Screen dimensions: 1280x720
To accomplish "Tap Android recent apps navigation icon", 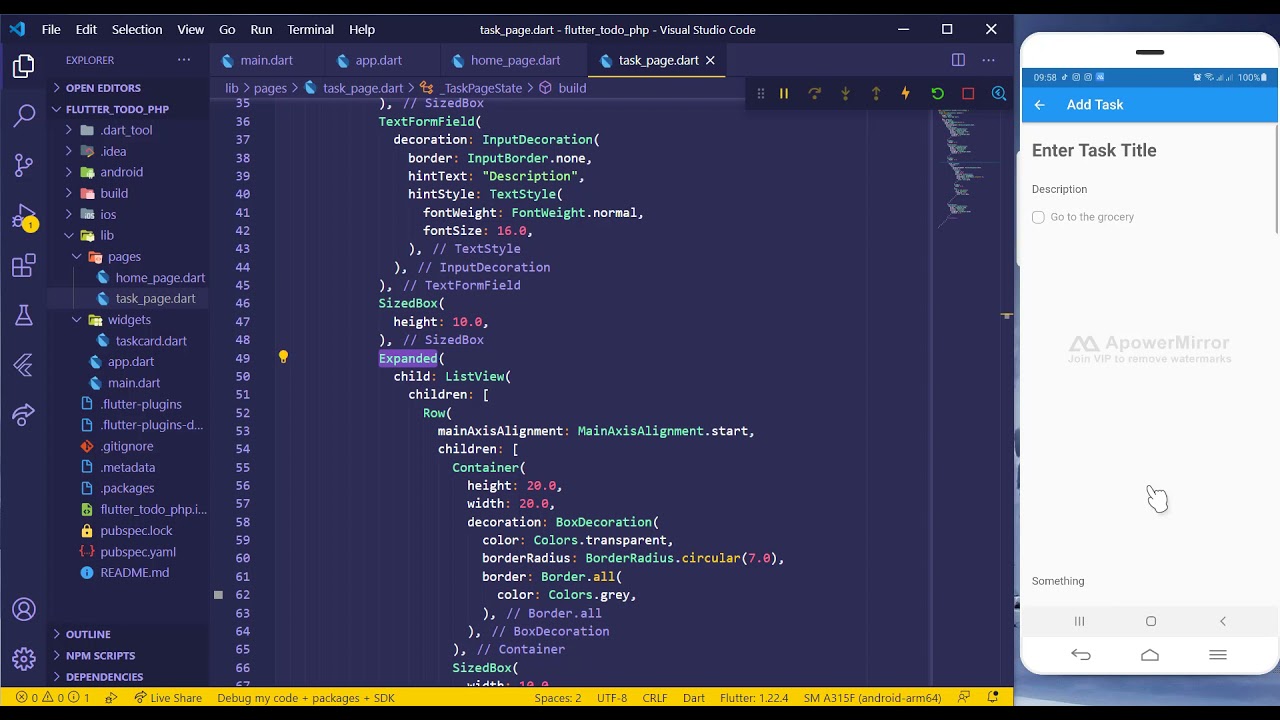I will pos(1079,621).
